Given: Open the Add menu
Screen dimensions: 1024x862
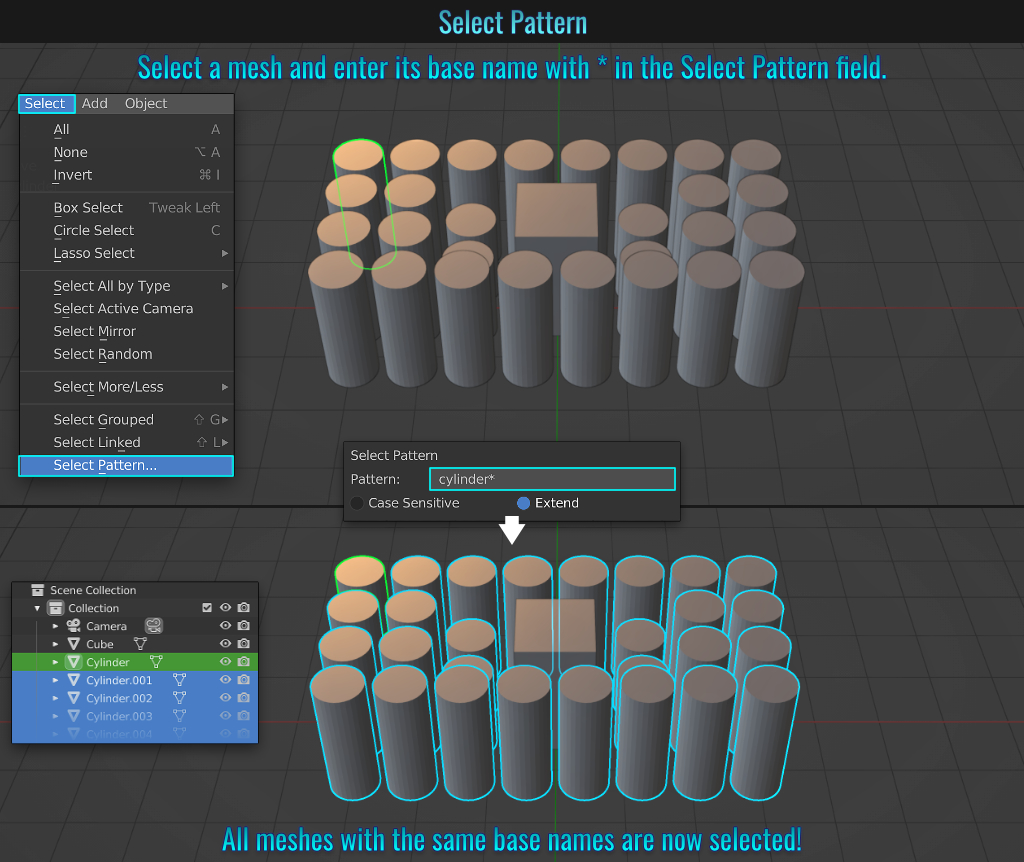Looking at the screenshot, I should coord(95,103).
